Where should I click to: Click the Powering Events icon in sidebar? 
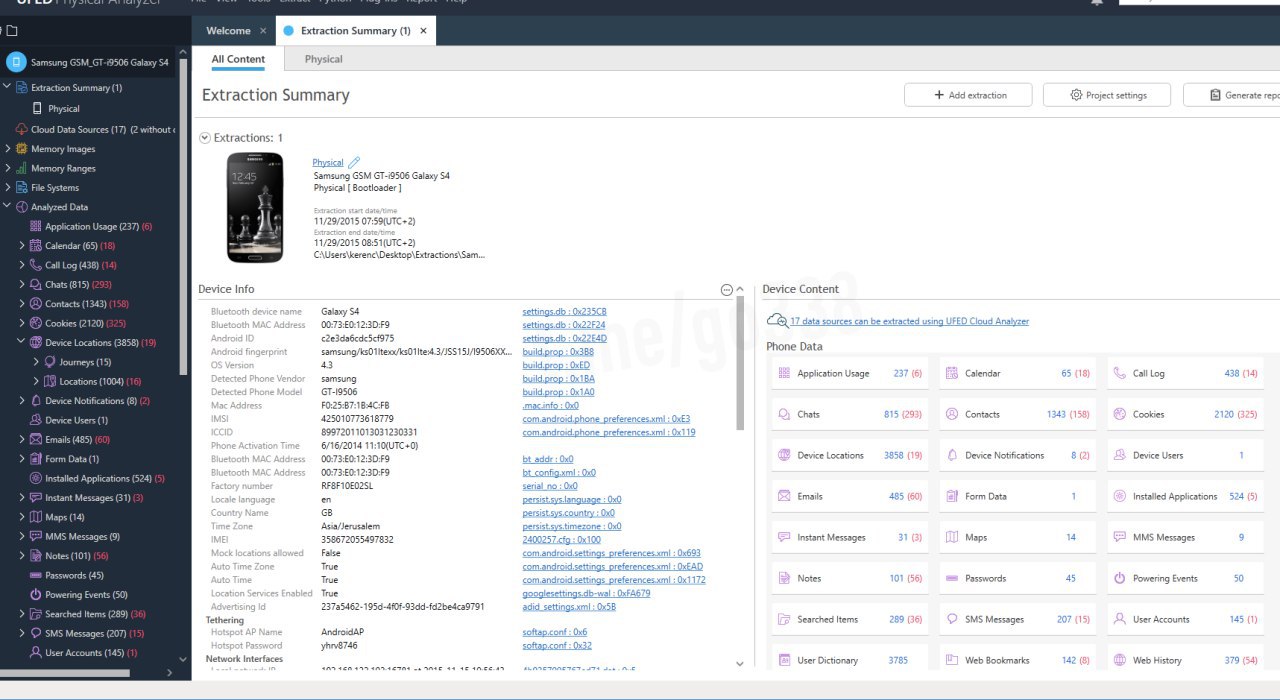(x=36, y=594)
